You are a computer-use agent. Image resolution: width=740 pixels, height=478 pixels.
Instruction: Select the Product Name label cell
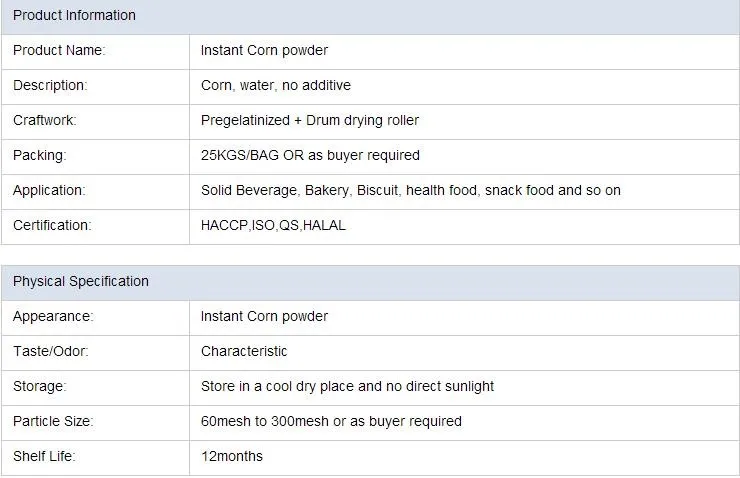pyautogui.click(x=59, y=50)
